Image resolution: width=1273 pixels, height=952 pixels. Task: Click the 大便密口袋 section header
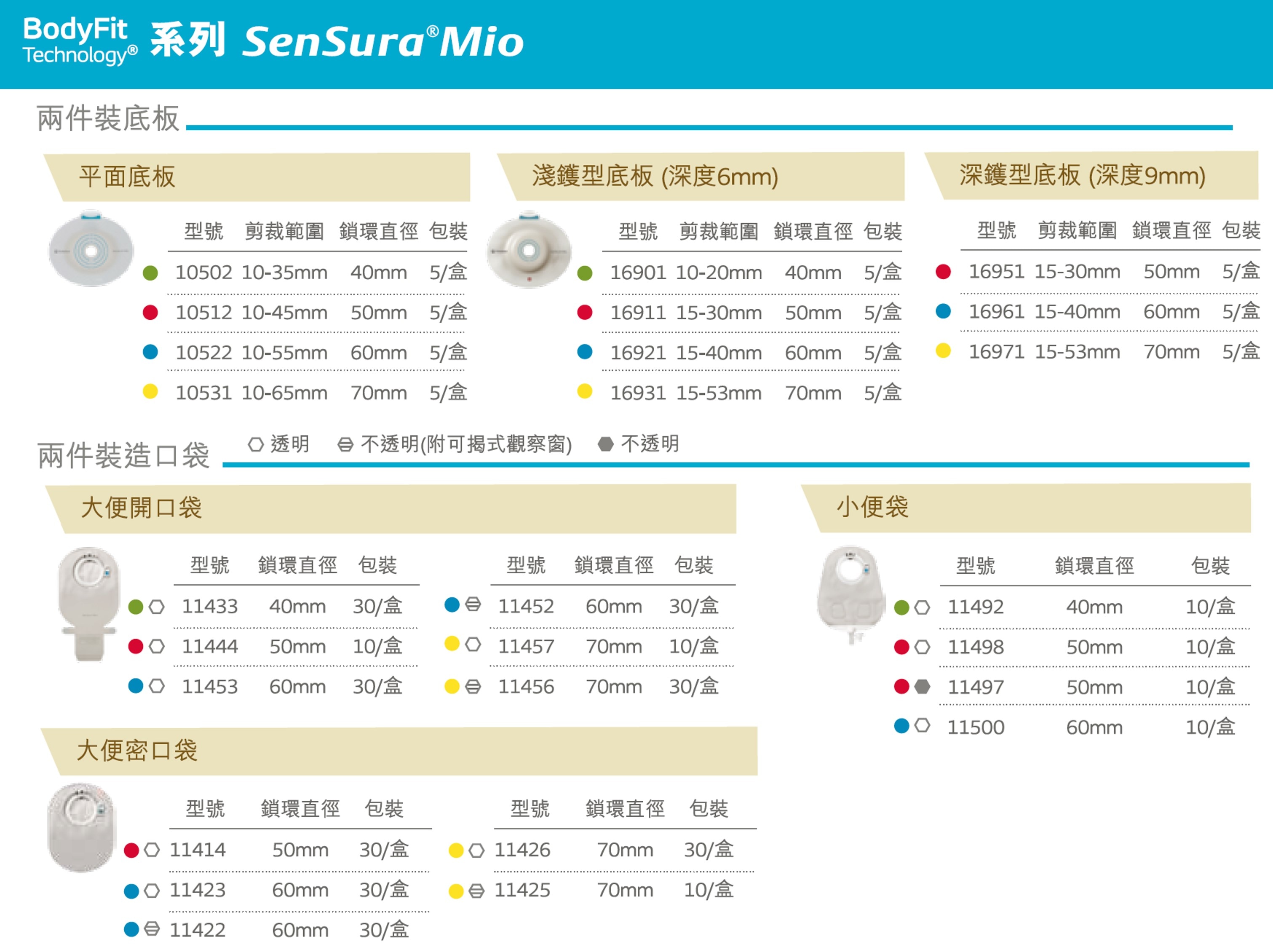click(399, 751)
